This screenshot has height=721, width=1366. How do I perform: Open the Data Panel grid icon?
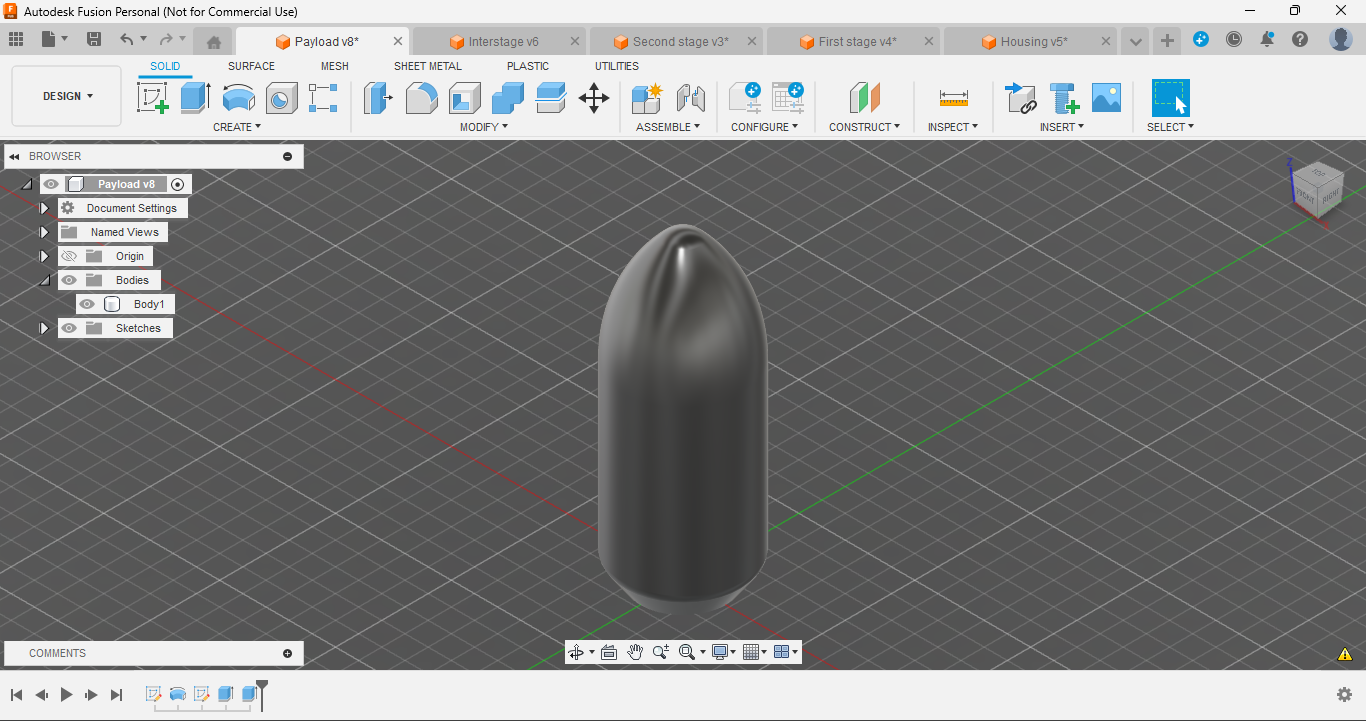tap(16, 40)
